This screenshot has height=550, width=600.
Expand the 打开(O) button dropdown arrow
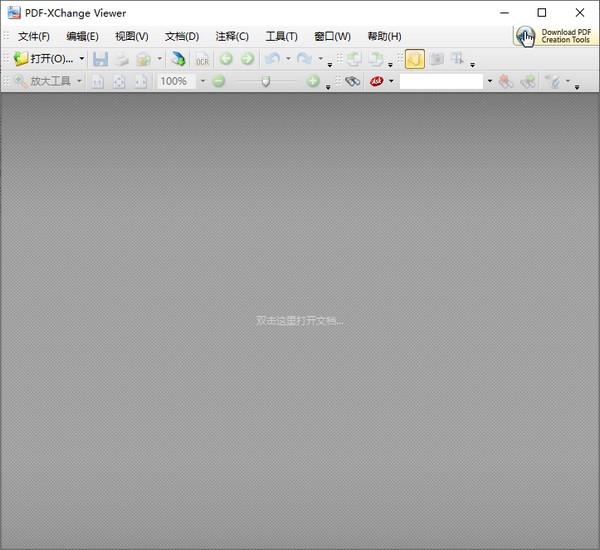(x=82, y=60)
